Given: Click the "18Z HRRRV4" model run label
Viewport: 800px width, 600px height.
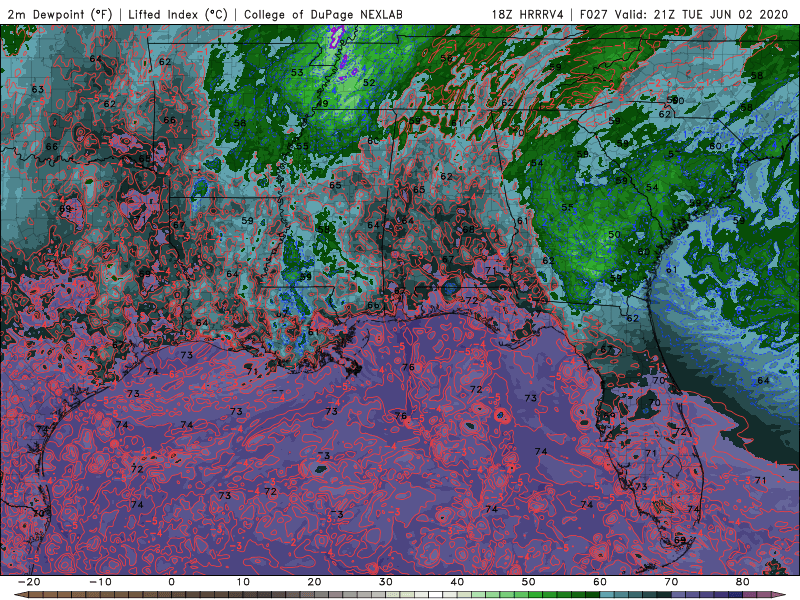Looking at the screenshot, I should pos(528,14).
